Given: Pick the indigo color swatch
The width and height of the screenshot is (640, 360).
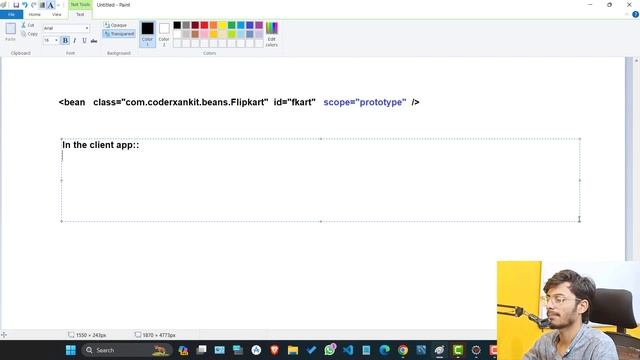Looking at the screenshot, I should pyautogui.click(x=250, y=25).
